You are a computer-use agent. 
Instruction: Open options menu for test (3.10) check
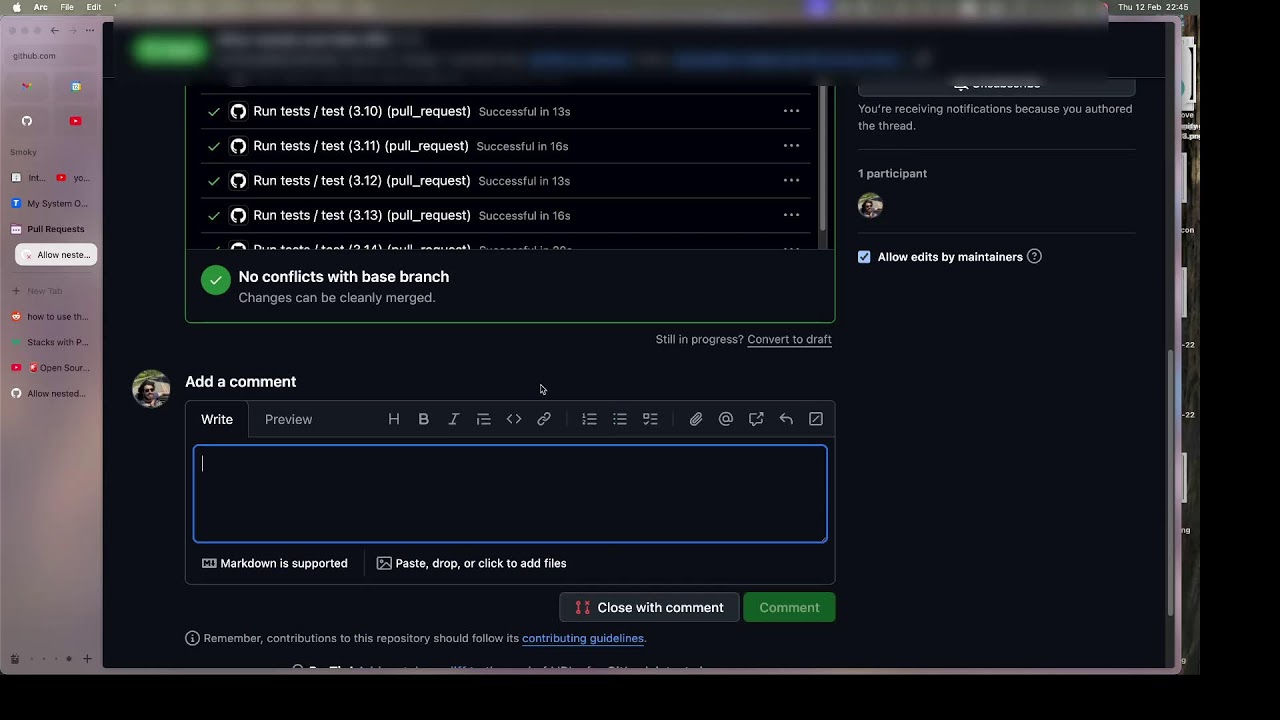[791, 111]
